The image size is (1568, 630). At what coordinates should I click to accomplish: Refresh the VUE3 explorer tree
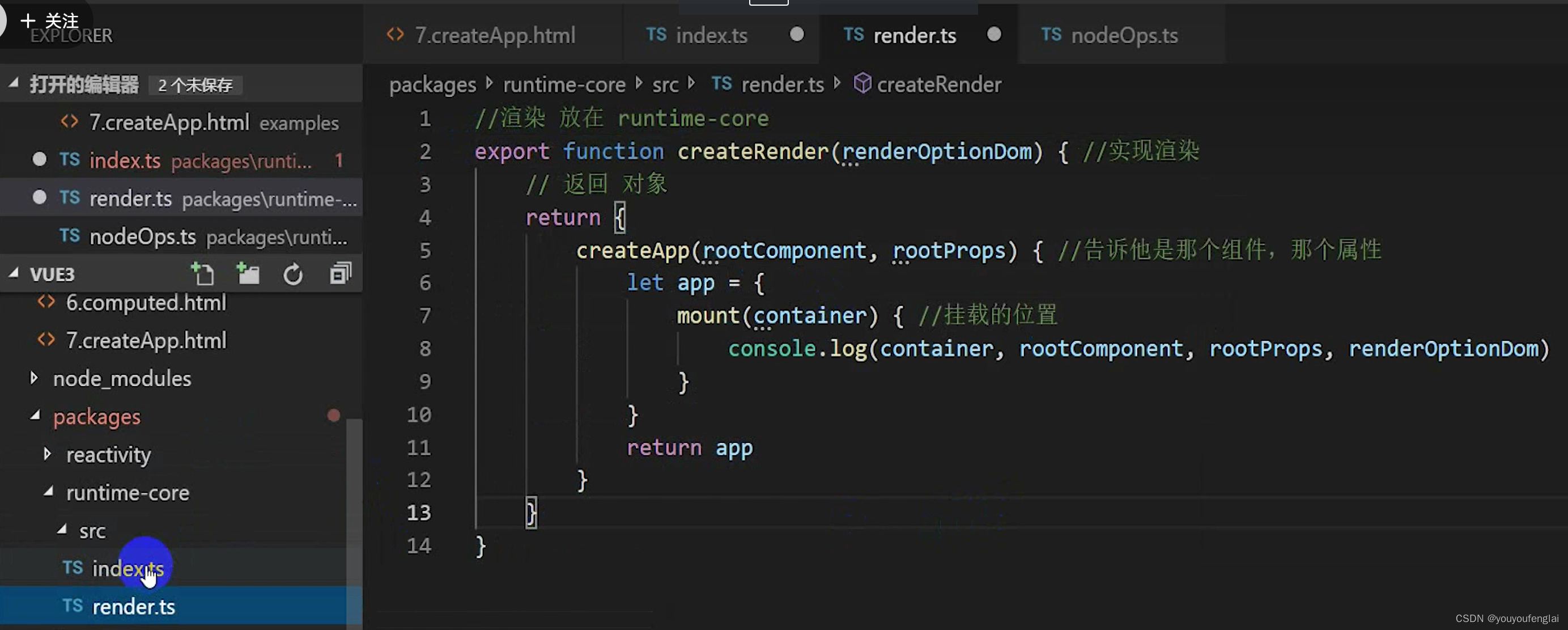[x=293, y=274]
